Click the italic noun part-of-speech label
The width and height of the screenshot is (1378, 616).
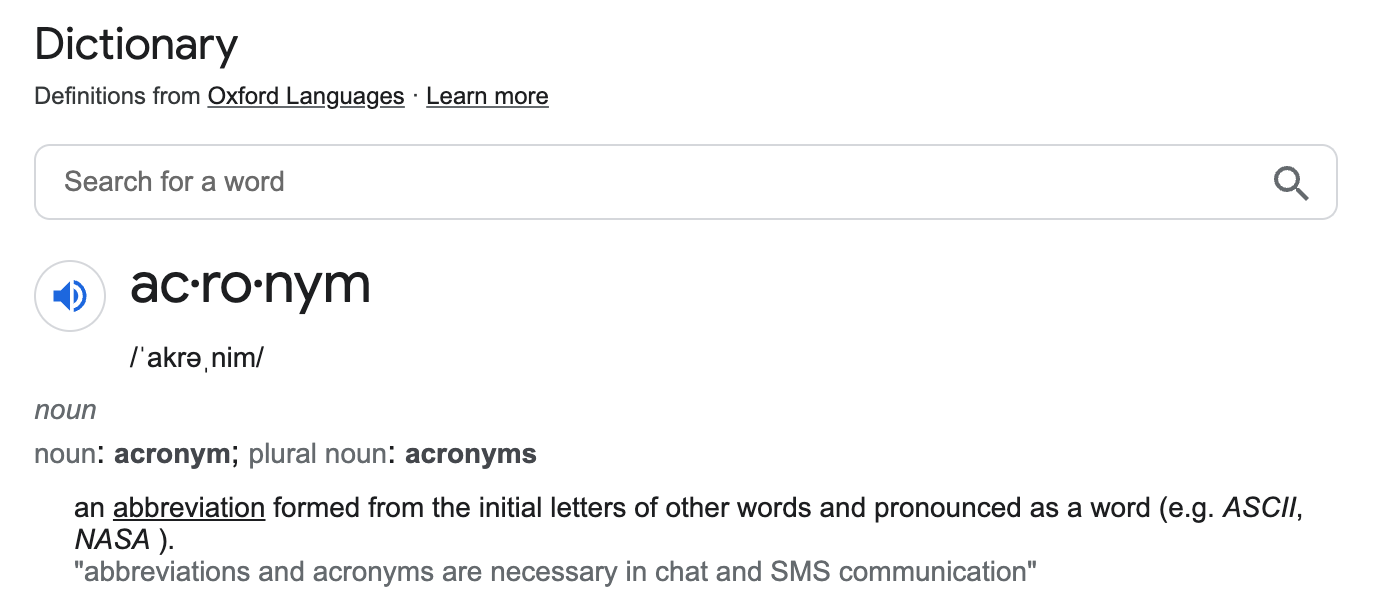pyautogui.click(x=65, y=411)
